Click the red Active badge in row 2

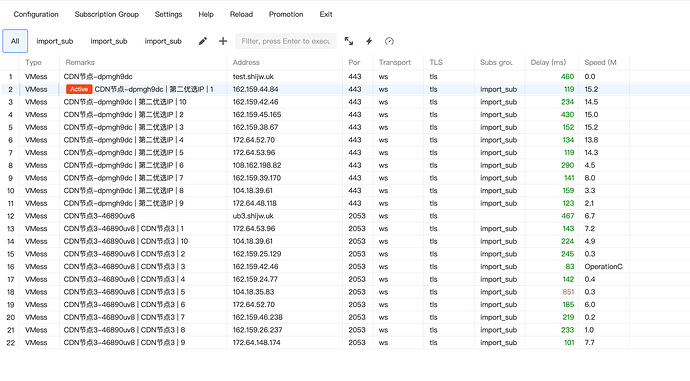coord(79,89)
